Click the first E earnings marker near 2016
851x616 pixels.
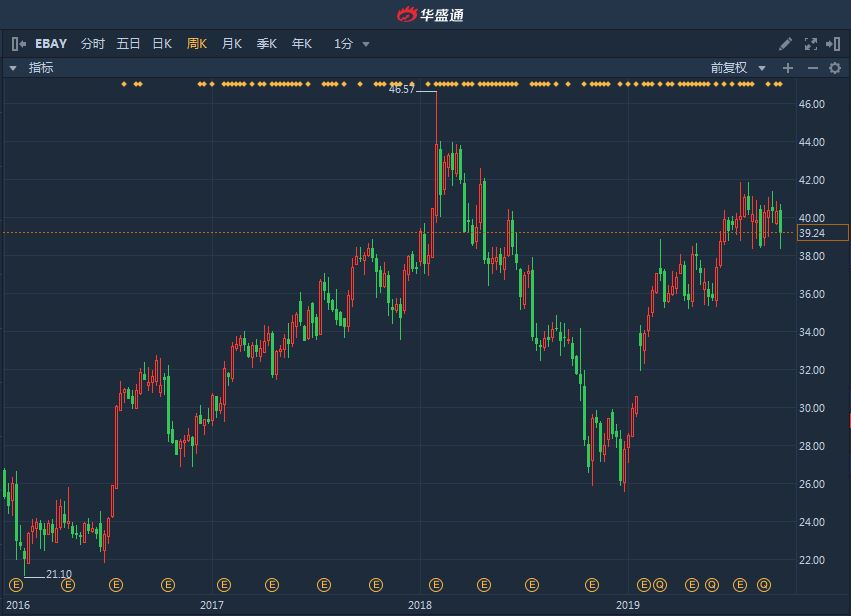pos(16,584)
